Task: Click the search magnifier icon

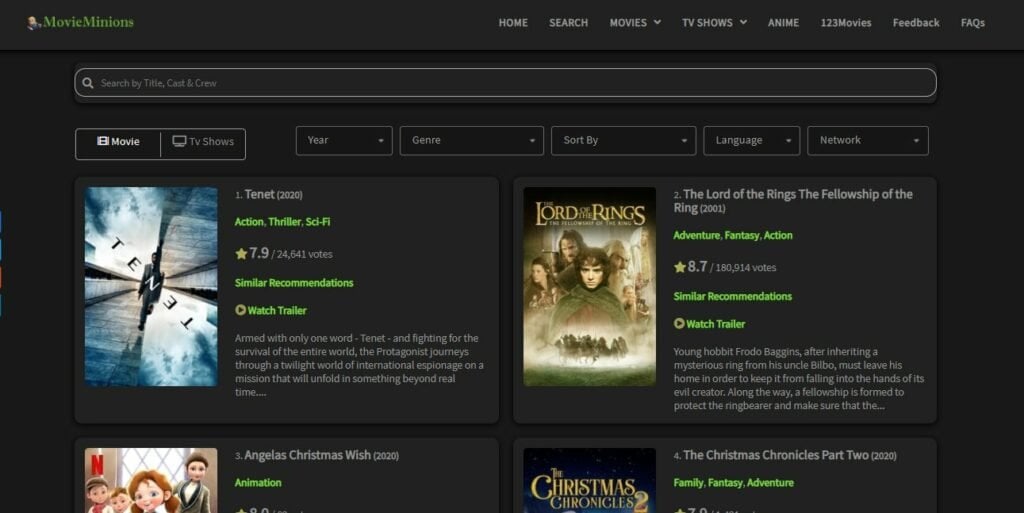Action: (88, 83)
